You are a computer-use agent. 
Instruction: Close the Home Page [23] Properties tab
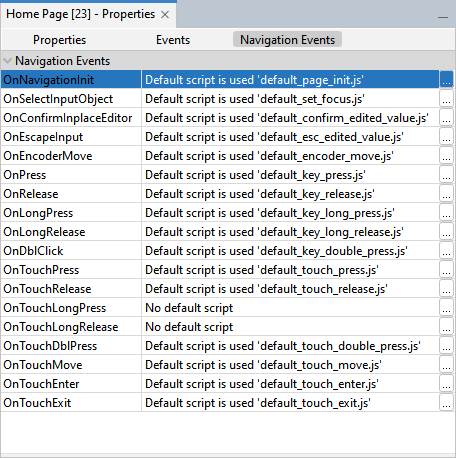(165, 15)
